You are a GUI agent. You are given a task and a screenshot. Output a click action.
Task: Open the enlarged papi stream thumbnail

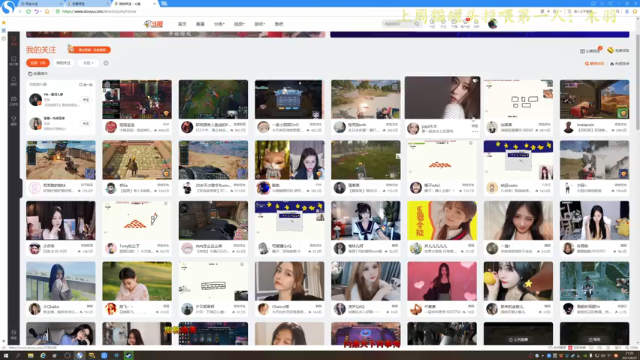point(442,98)
